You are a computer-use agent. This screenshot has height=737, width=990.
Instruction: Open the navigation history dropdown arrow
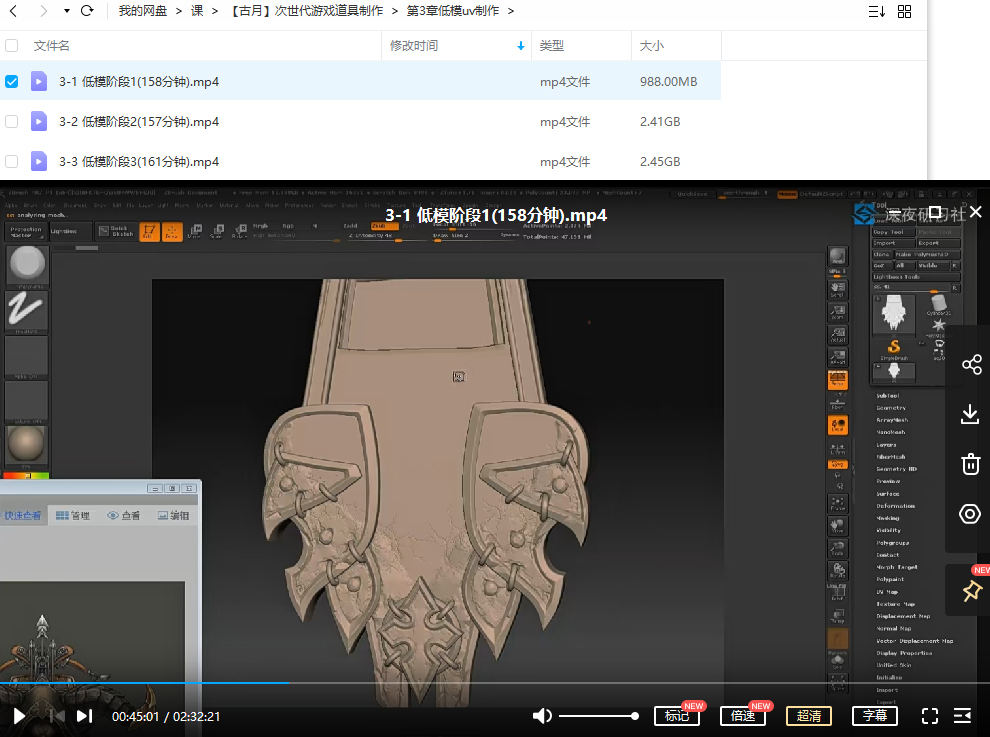click(x=66, y=11)
